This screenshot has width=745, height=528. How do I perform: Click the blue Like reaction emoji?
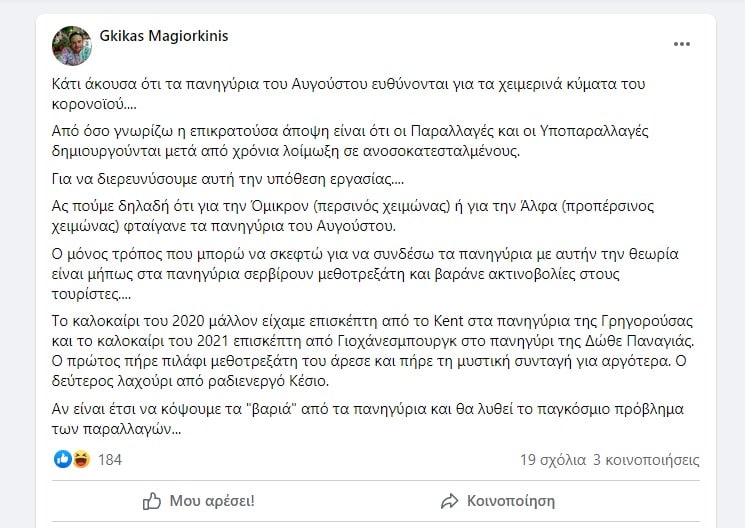point(62,459)
